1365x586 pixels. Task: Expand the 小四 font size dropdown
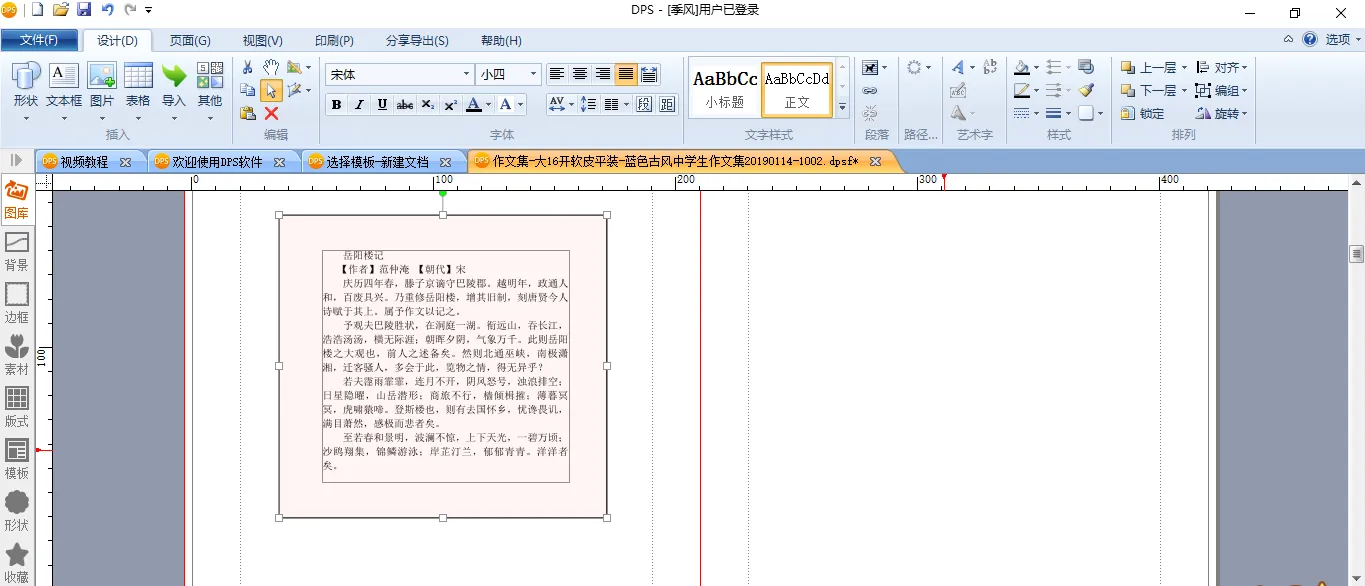pyautogui.click(x=533, y=74)
